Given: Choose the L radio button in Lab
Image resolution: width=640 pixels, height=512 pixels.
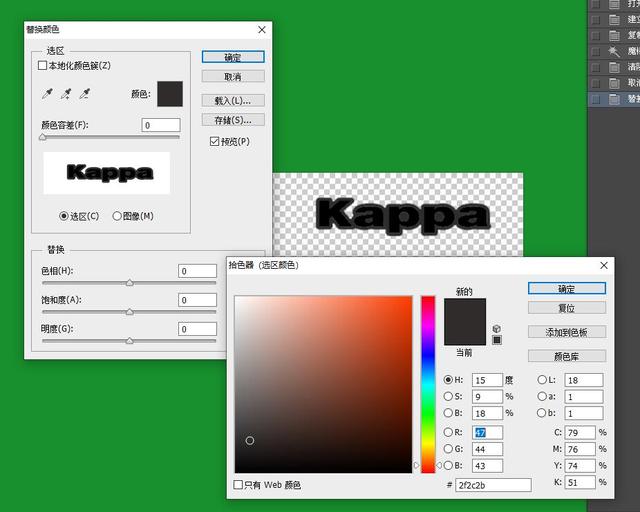Looking at the screenshot, I should (542, 380).
